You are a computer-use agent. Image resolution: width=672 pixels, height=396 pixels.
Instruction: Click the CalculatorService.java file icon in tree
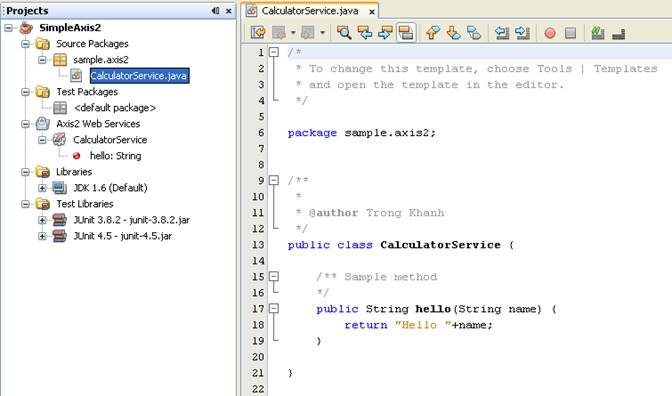[76, 76]
